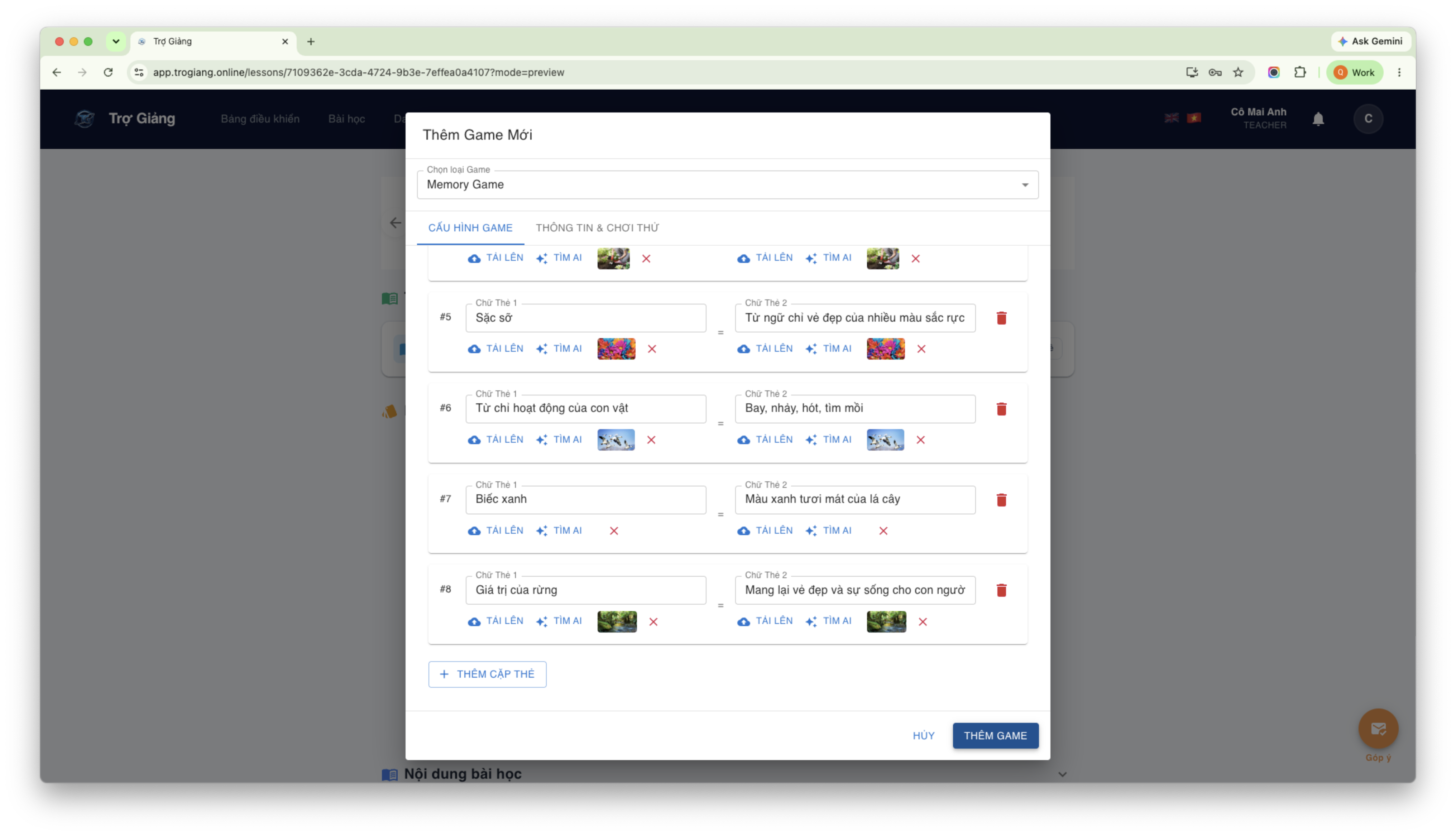Expand the 'Nội dung bài học' section chevron
The image size is (1456, 836).
pos(1062,774)
